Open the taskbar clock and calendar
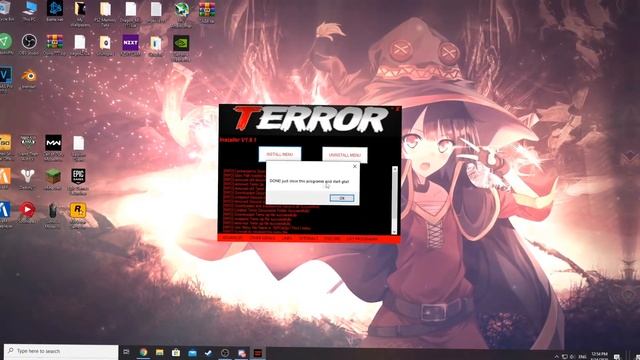This screenshot has height=360, width=640. point(599,356)
